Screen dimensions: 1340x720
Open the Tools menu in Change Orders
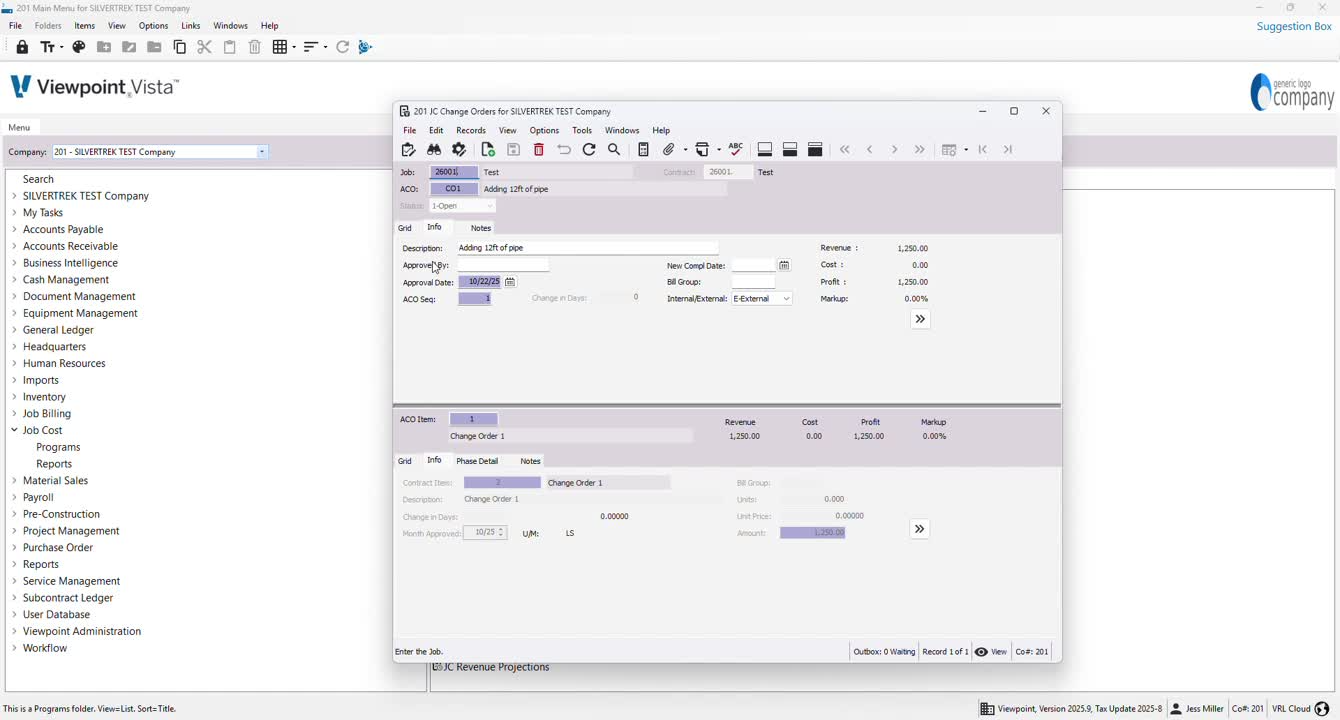(582, 131)
